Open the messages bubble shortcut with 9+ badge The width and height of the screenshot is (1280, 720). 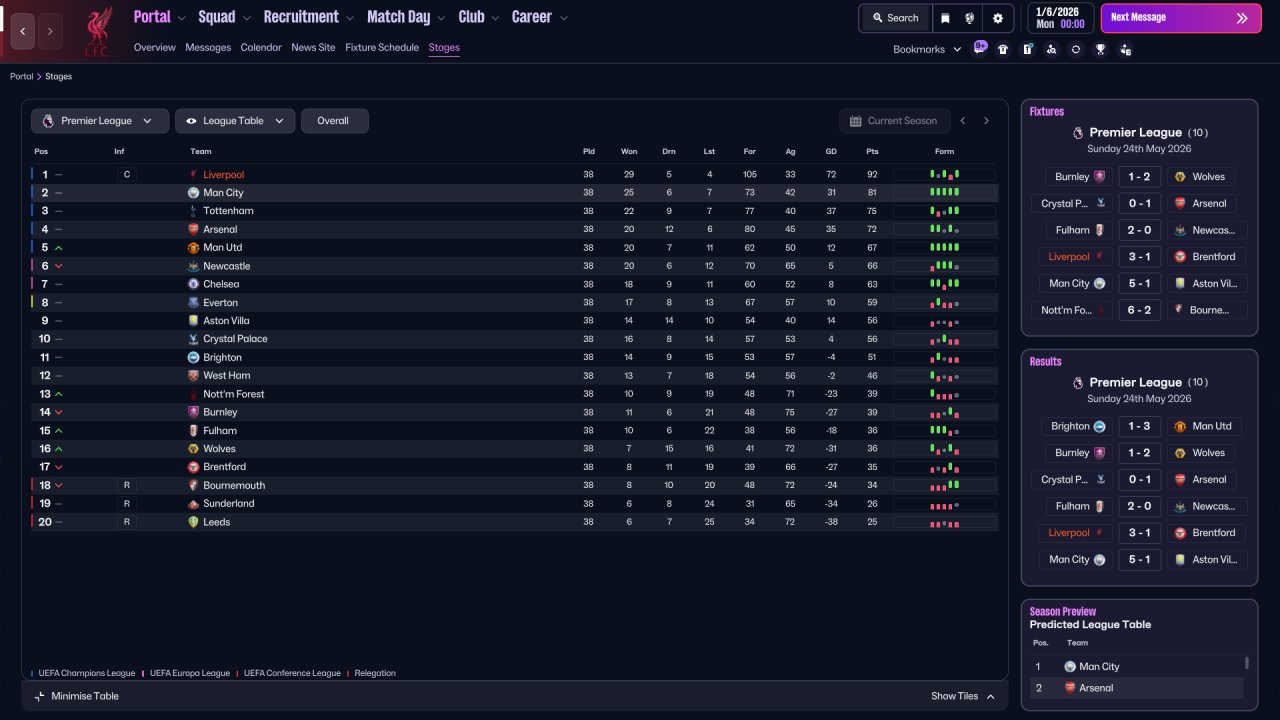980,47
